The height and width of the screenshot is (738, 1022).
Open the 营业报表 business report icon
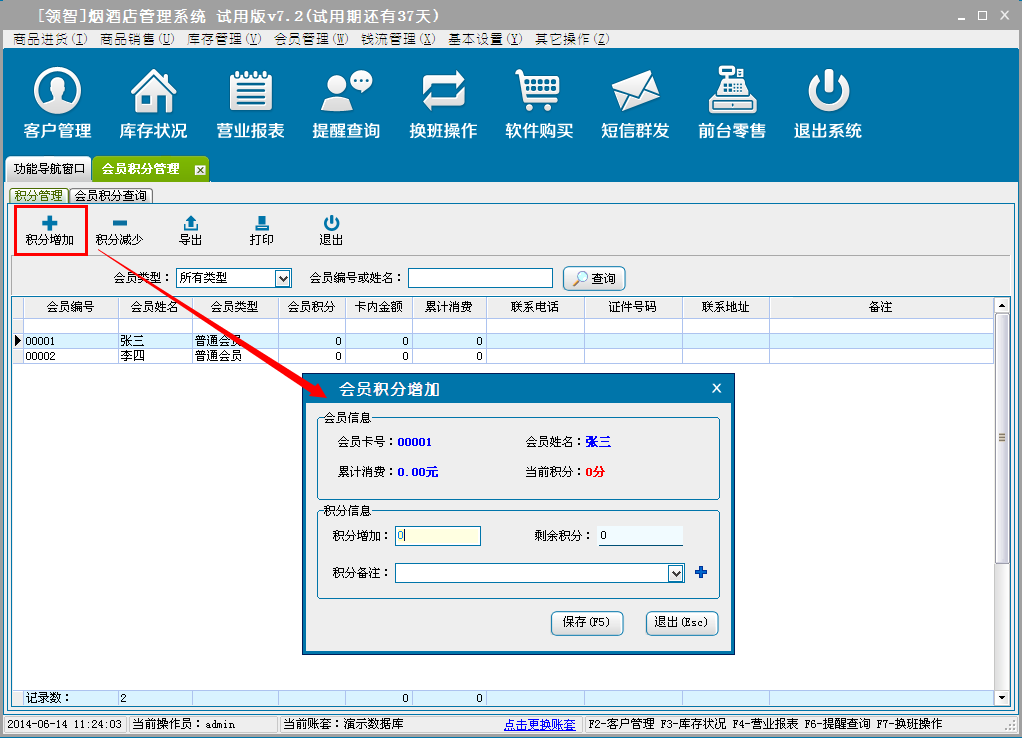tap(250, 104)
